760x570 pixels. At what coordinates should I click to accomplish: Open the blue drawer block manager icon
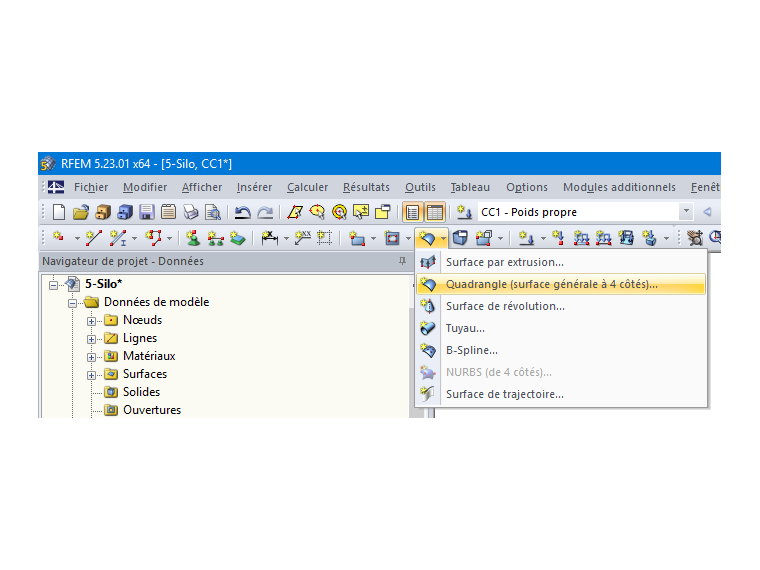[125, 212]
